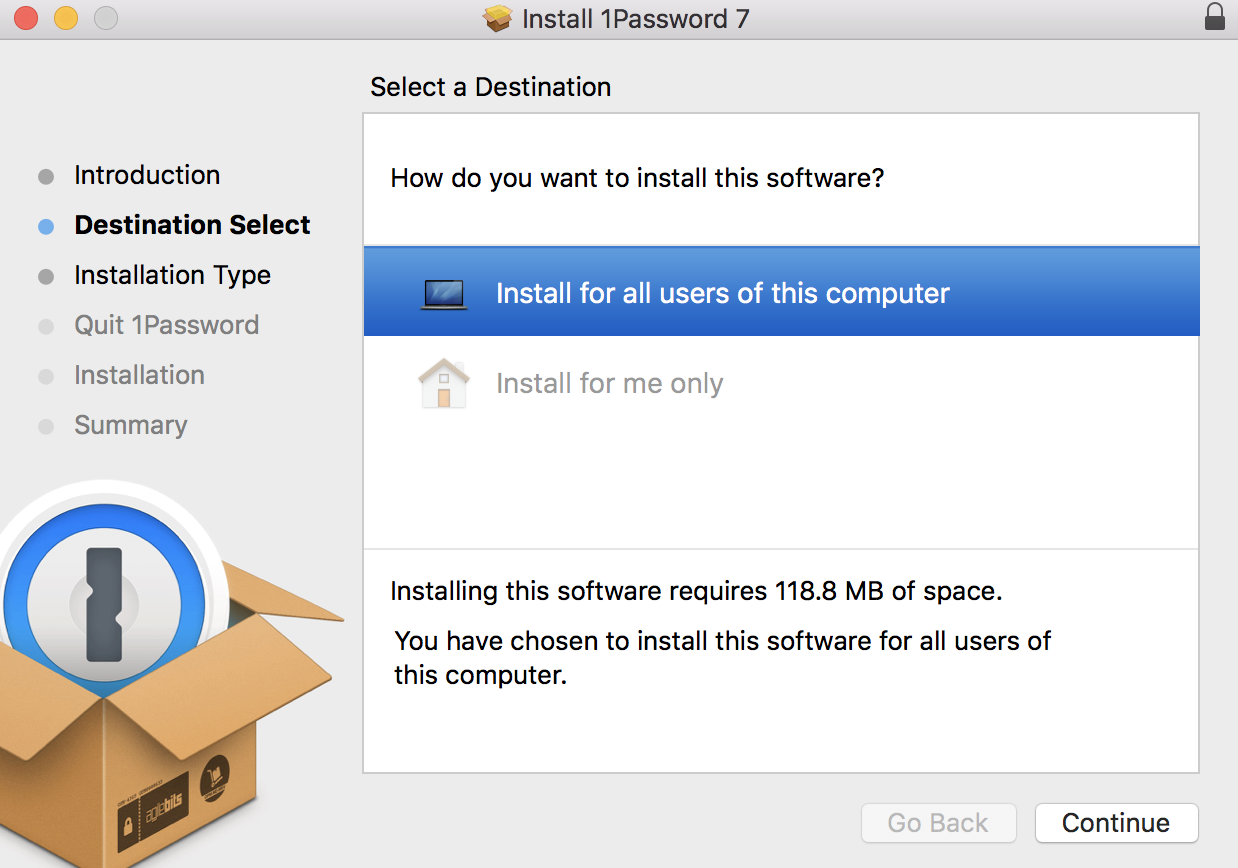Open the Introduction step in the sidebar

point(147,175)
